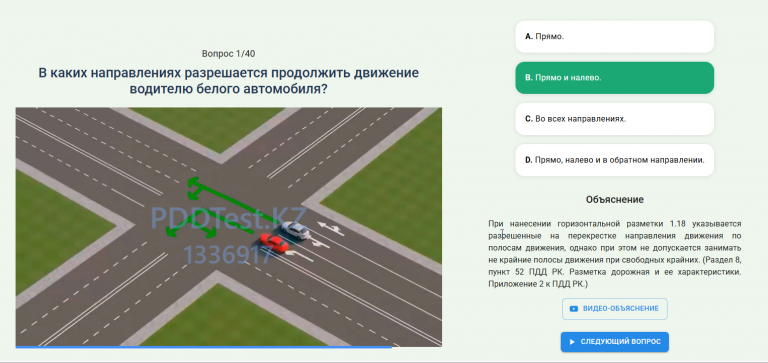The height and width of the screenshot is (363, 768).
Task: Select answer A. Прямо
Action: tap(614, 37)
